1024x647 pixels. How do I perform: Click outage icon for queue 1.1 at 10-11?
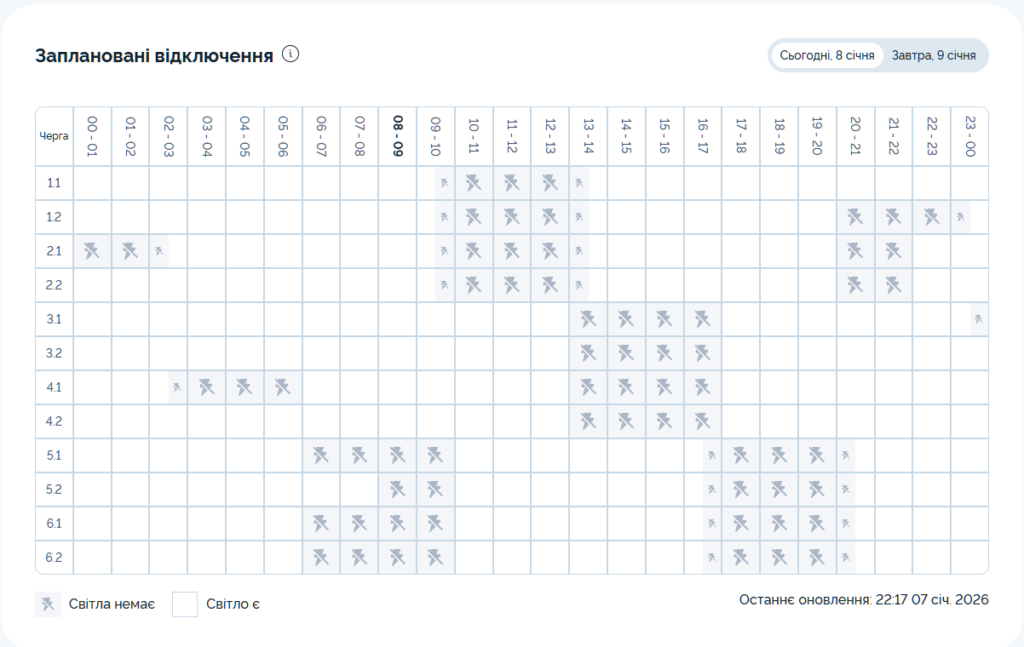coord(474,183)
